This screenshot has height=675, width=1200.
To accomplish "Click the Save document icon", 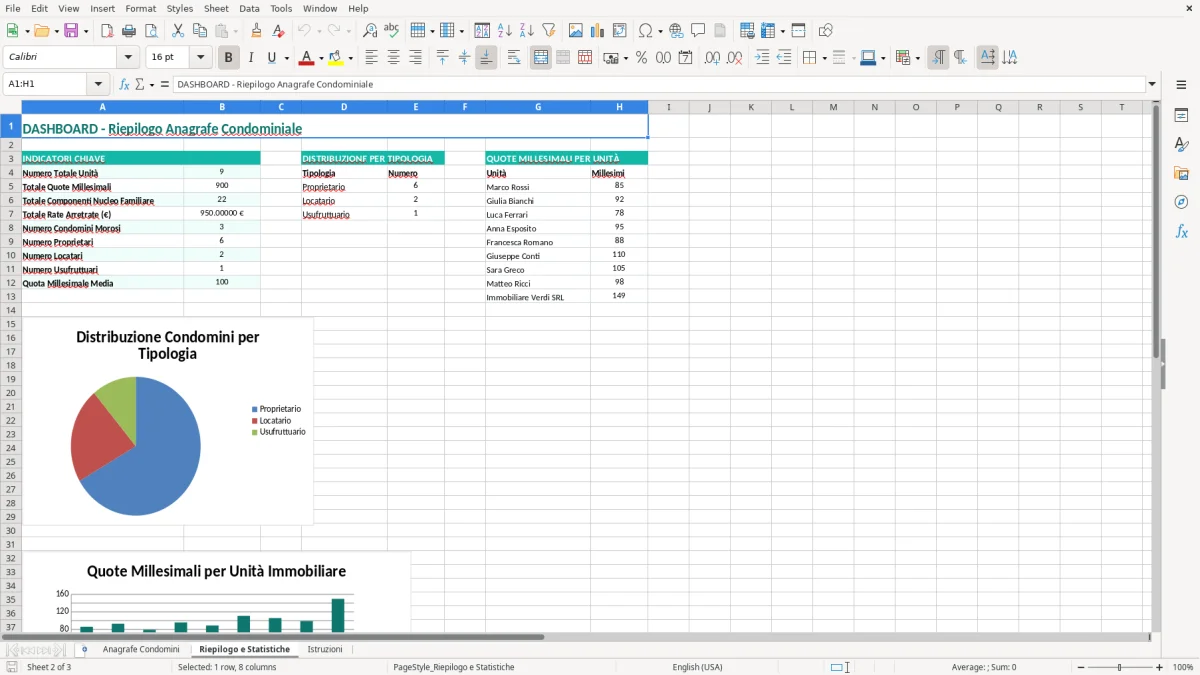I will (x=71, y=31).
